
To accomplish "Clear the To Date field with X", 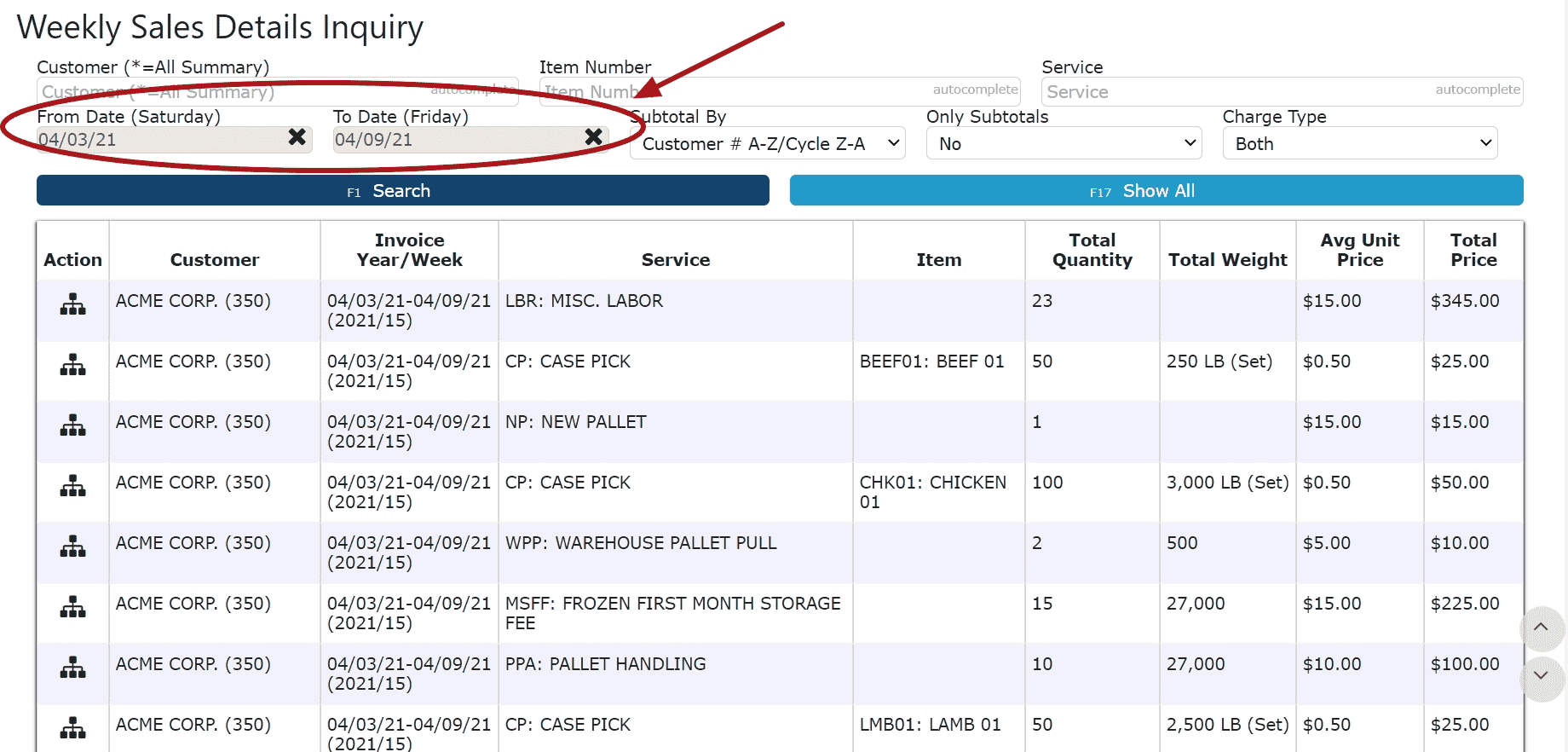I will click(x=593, y=137).
